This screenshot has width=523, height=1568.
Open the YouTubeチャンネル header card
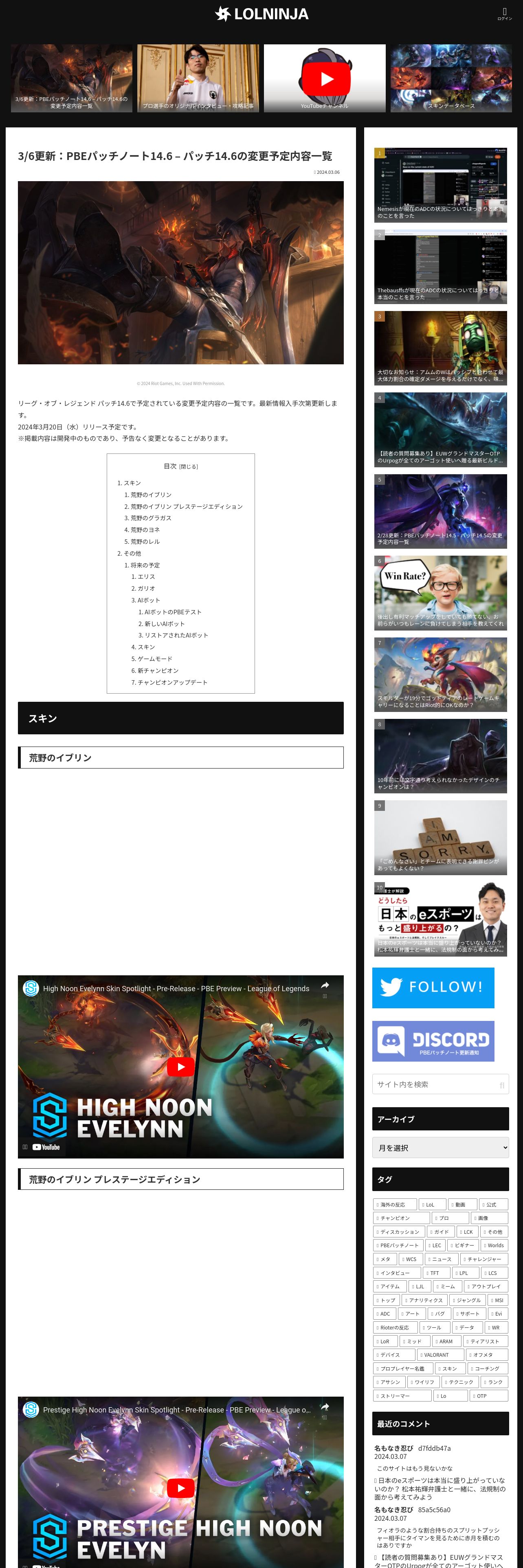[x=325, y=78]
